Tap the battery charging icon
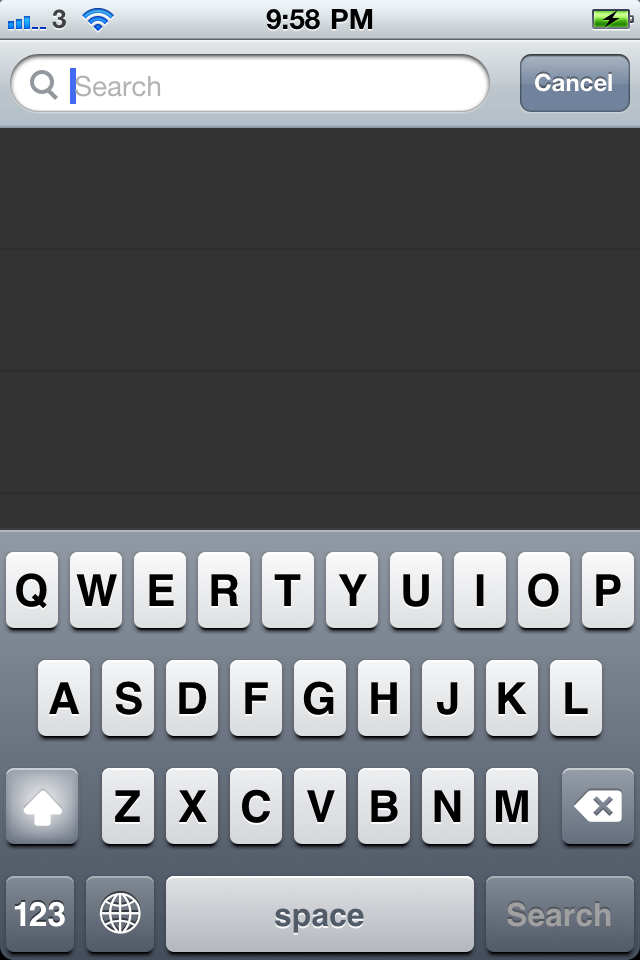Screen dimensions: 640x960 click(612, 19)
